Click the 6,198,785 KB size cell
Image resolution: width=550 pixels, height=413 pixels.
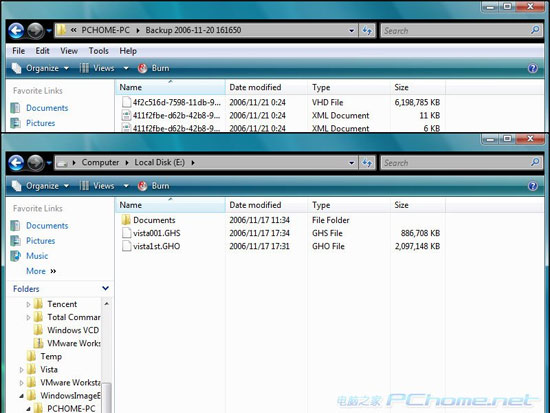tap(417, 102)
